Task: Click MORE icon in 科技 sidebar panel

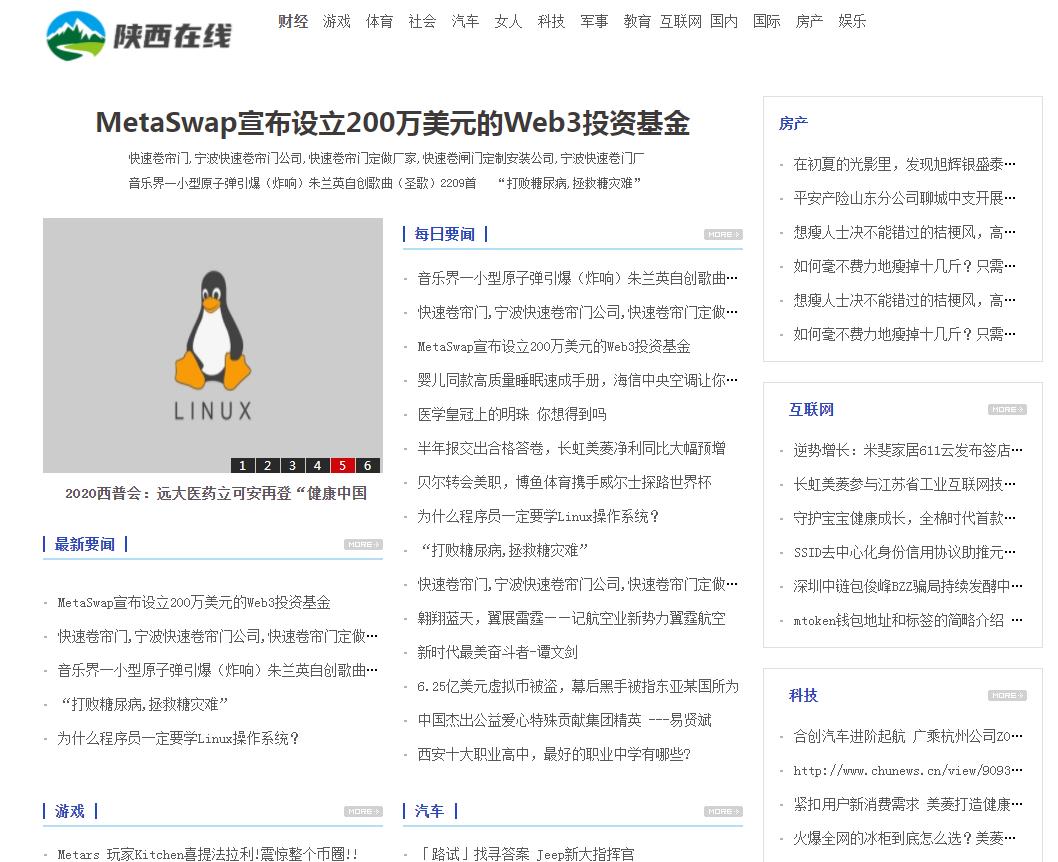Action: pyautogui.click(x=1007, y=695)
